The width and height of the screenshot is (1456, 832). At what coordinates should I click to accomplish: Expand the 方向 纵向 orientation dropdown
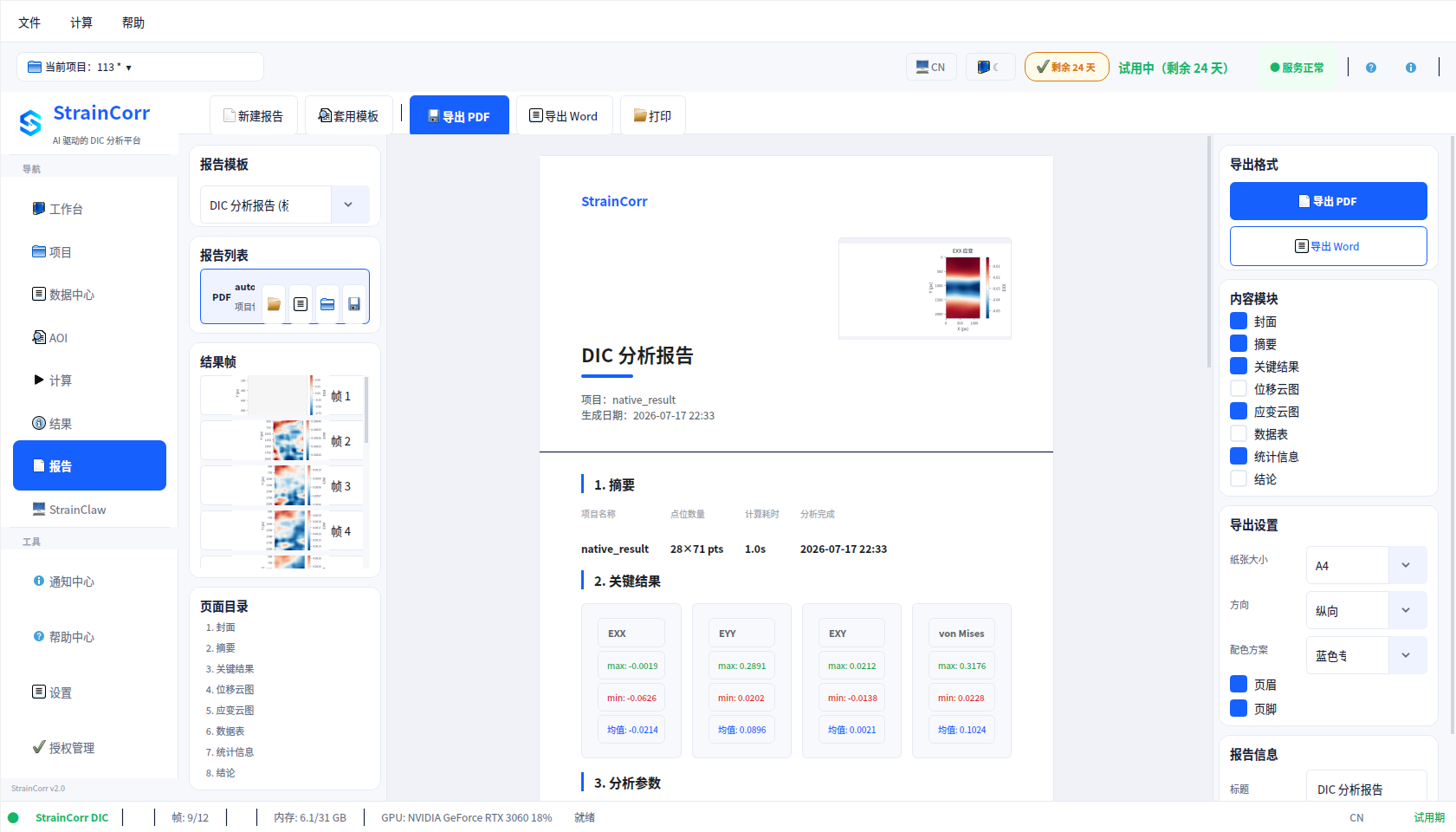pyautogui.click(x=1366, y=611)
